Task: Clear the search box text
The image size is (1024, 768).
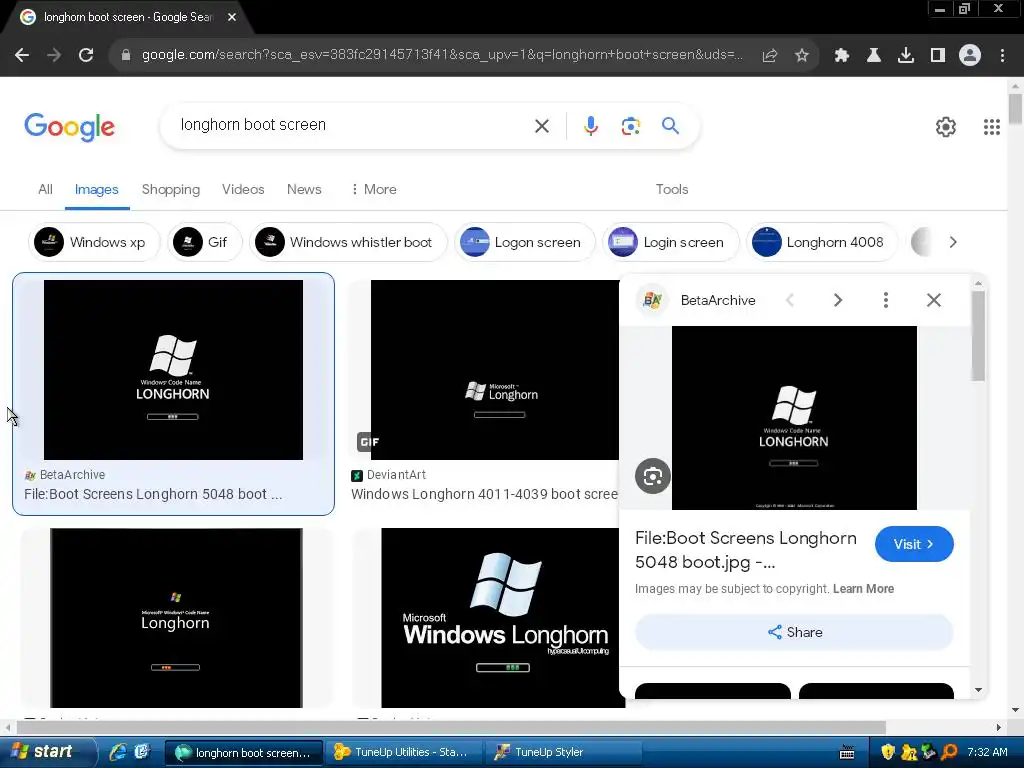Action: 542,125
